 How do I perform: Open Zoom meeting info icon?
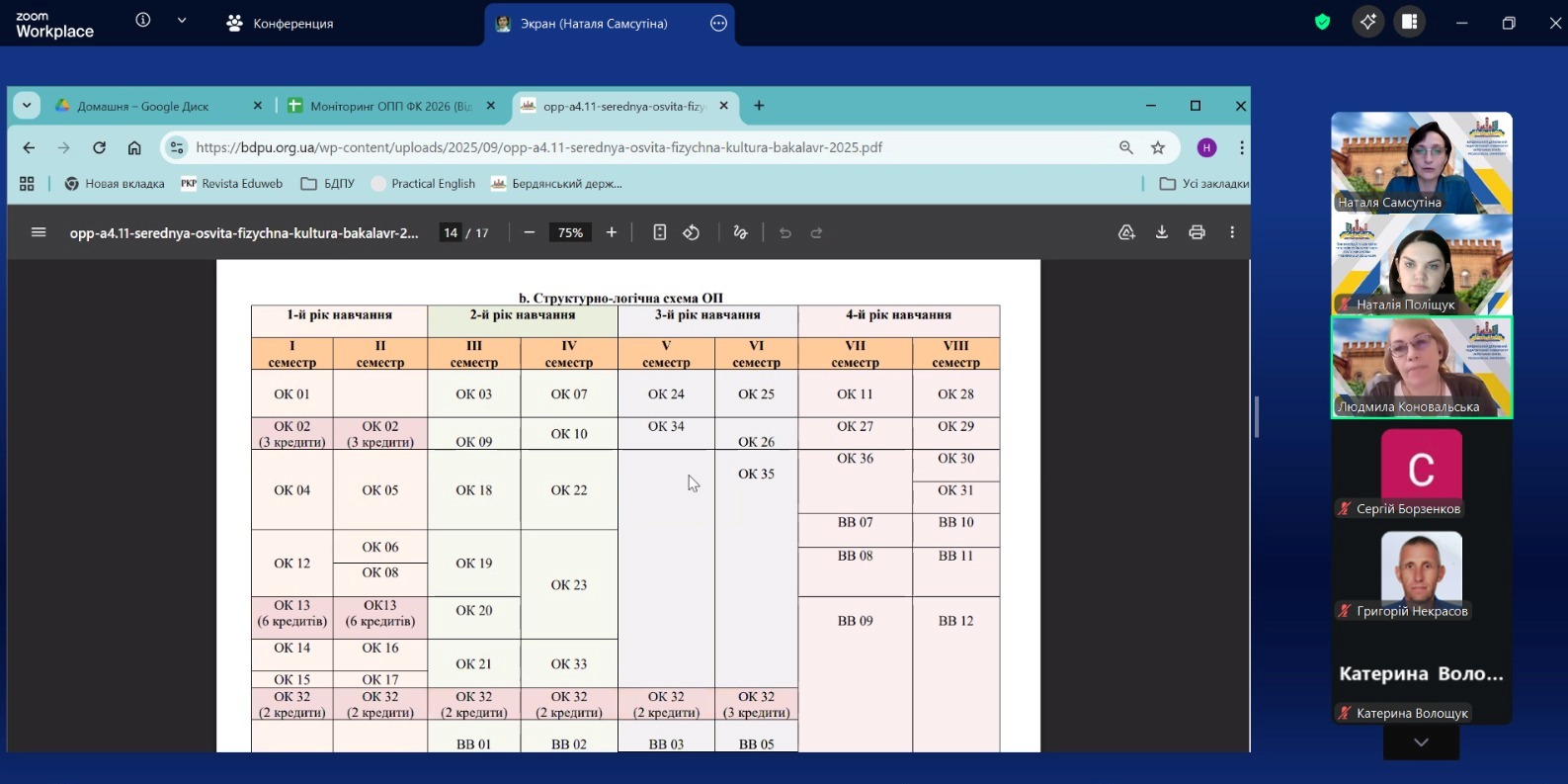[x=143, y=21]
